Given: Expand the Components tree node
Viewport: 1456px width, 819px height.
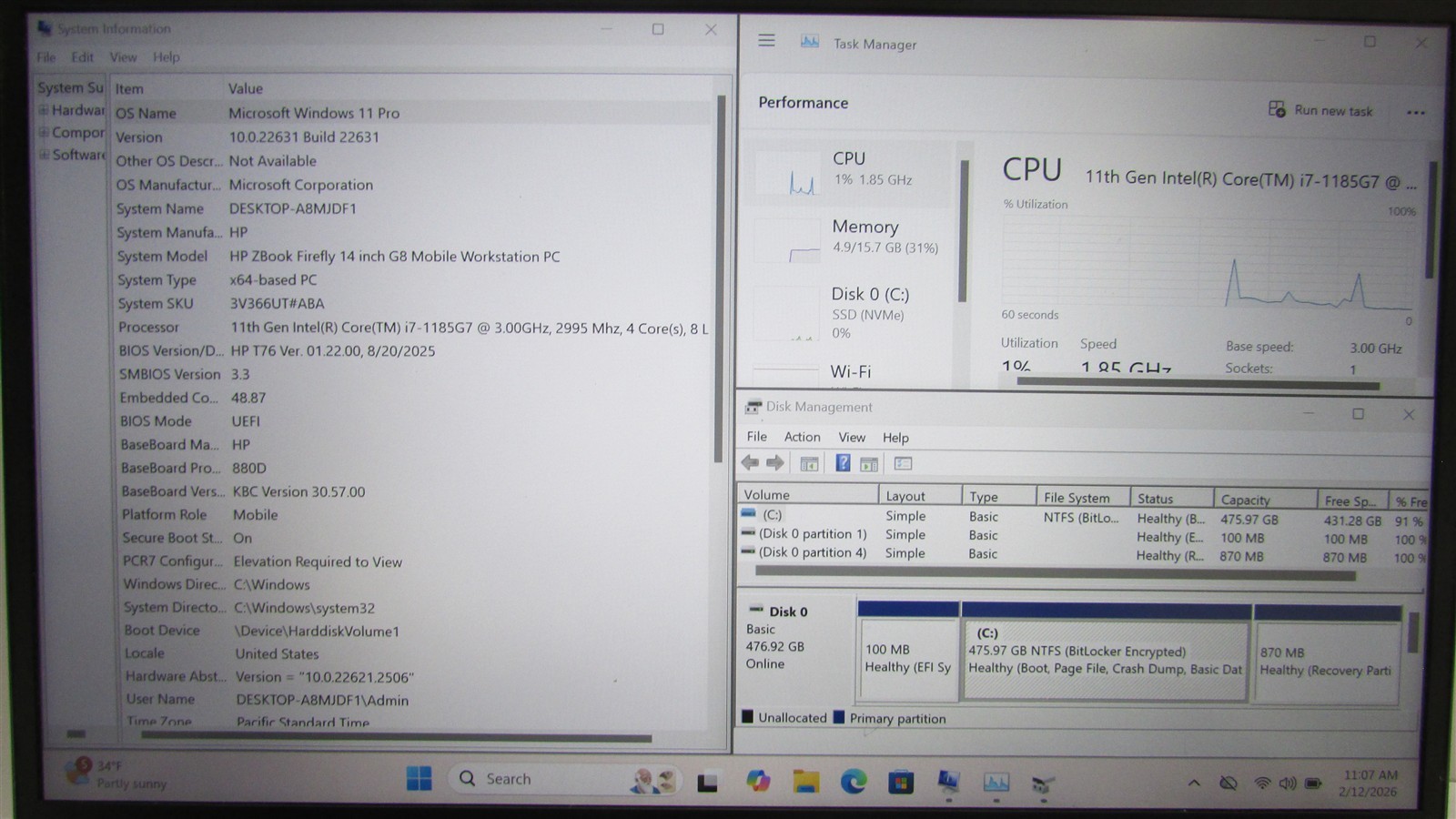Looking at the screenshot, I should [x=43, y=132].
